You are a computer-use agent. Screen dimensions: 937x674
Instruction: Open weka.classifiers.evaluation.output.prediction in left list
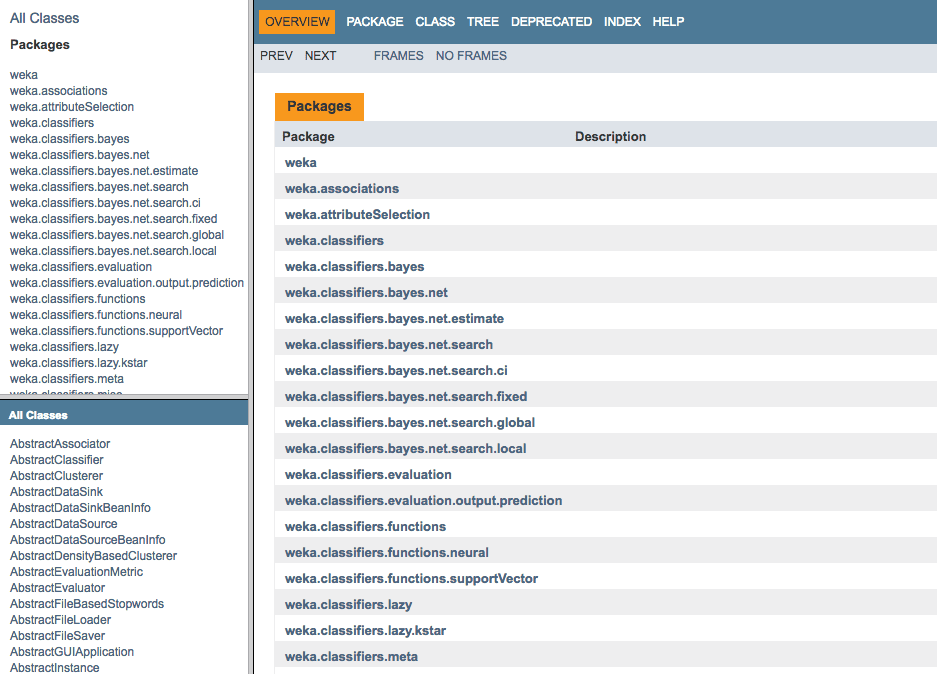(x=127, y=283)
